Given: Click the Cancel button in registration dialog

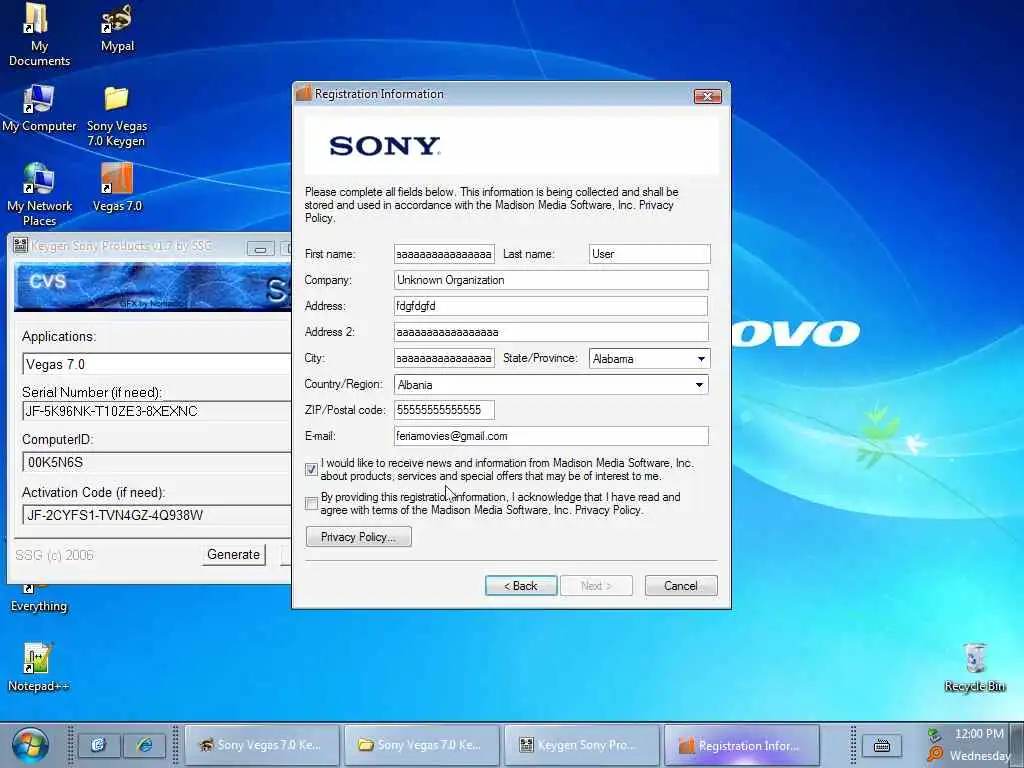Looking at the screenshot, I should pyautogui.click(x=681, y=586).
